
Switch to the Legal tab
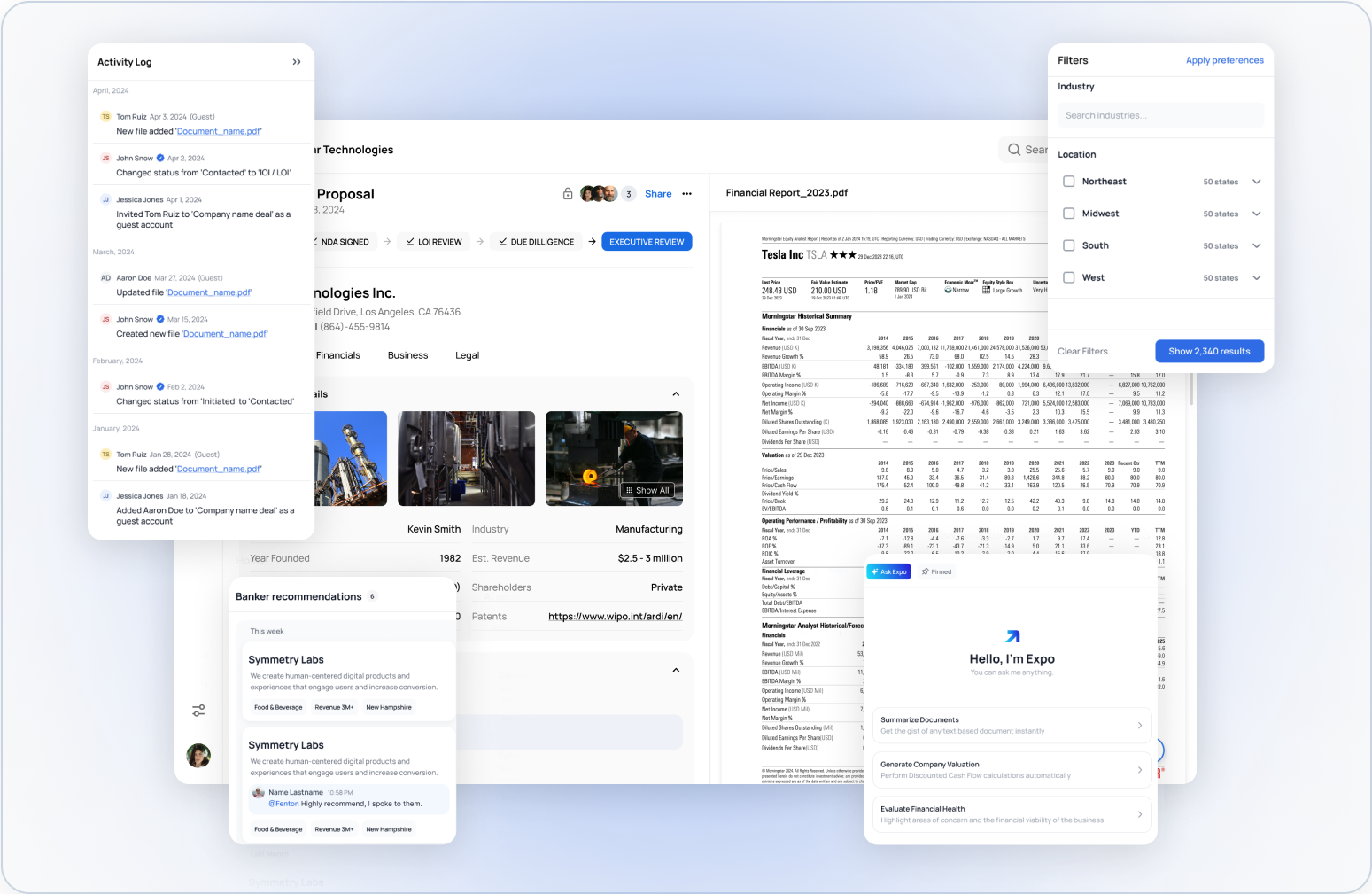click(467, 355)
